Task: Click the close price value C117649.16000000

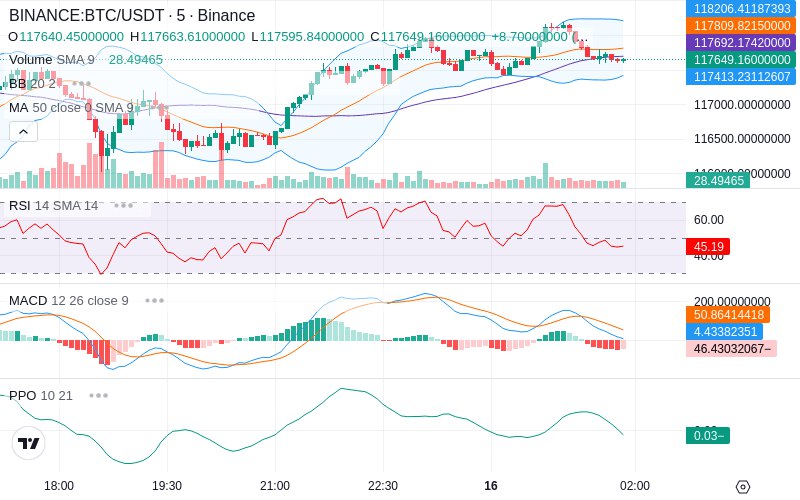Action: (x=428, y=37)
